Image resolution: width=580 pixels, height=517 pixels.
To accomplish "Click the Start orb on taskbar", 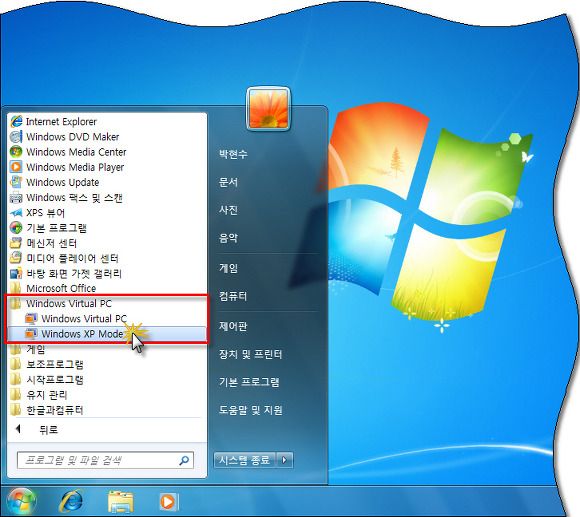I will 21,501.
